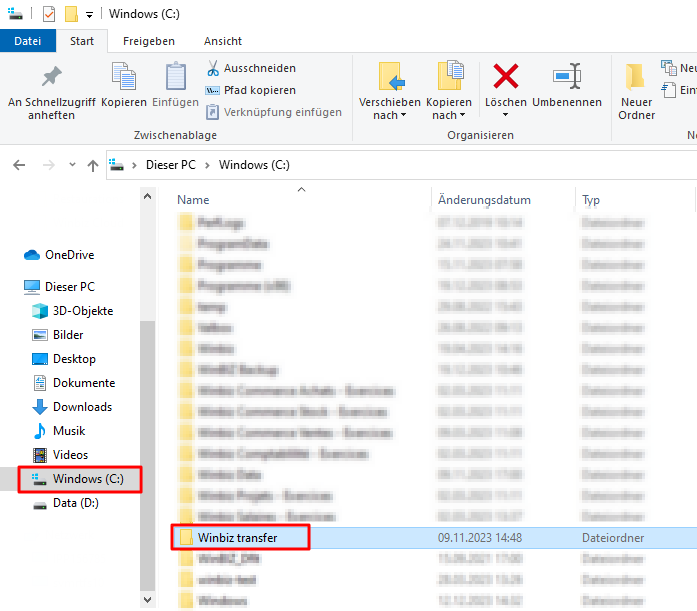Navigate up one folder level arrow

point(93,165)
